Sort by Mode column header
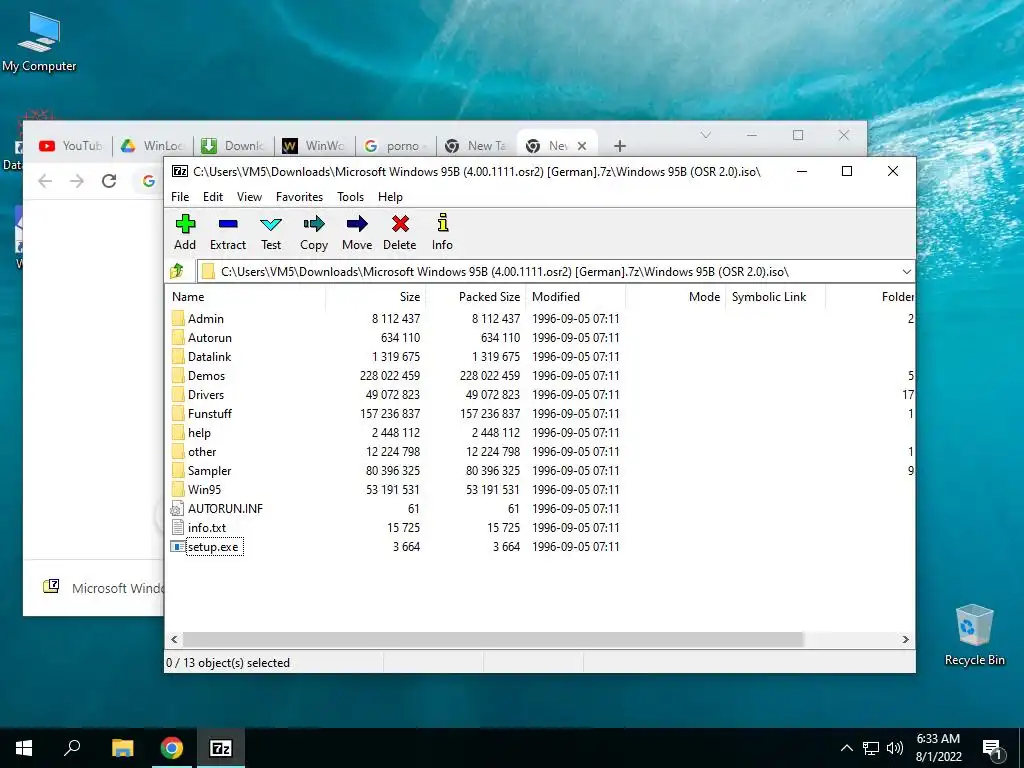 pos(675,296)
